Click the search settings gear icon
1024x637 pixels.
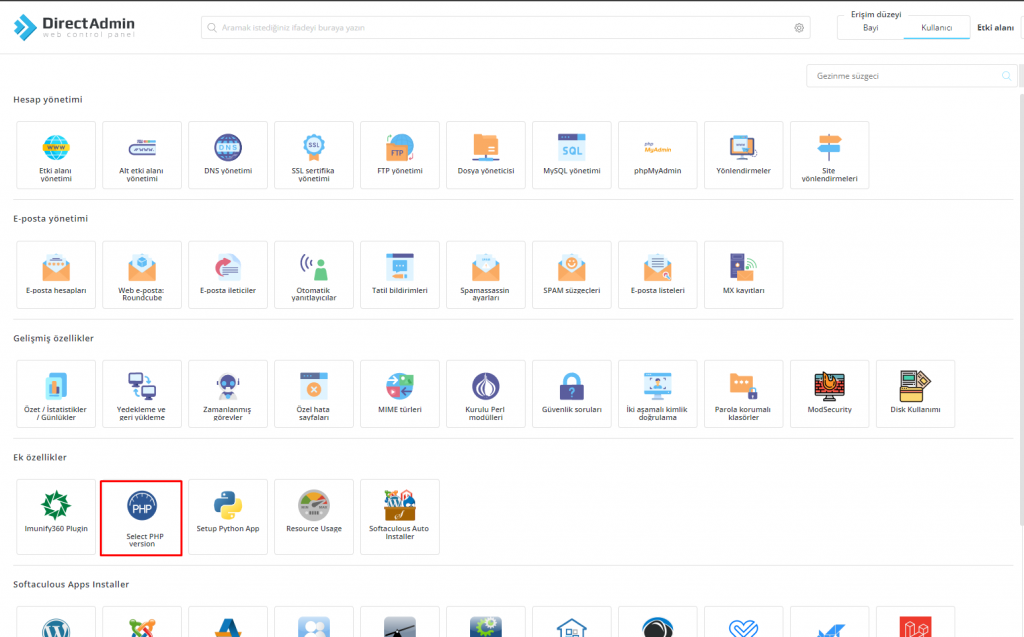799,28
